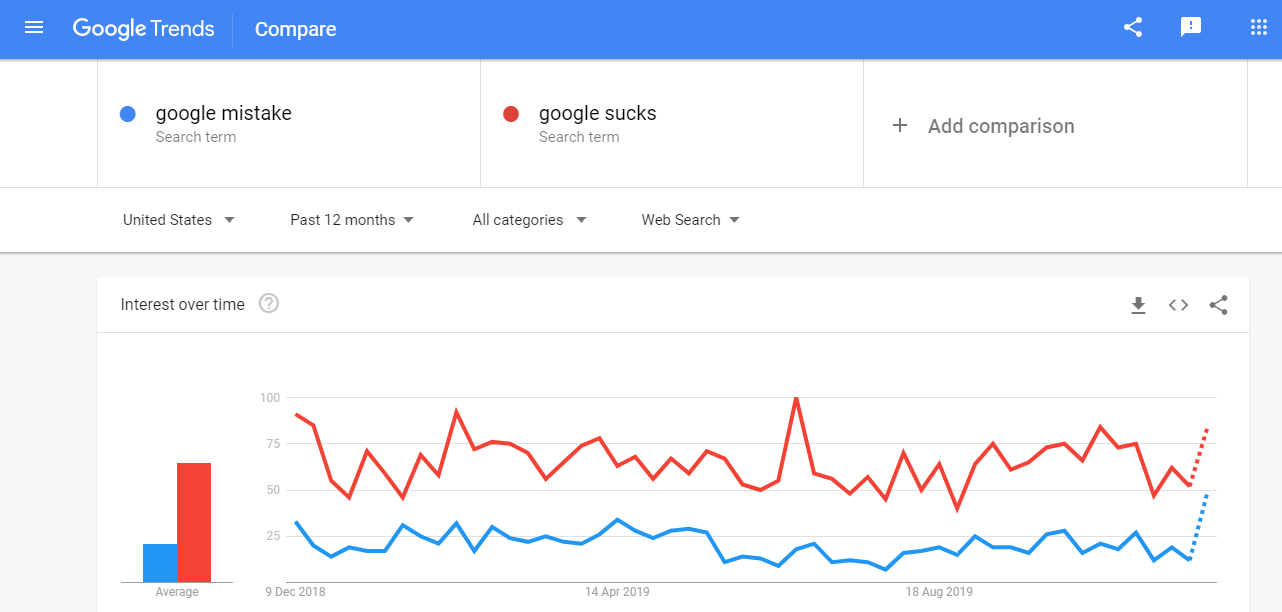The width and height of the screenshot is (1282, 612).
Task: Open the send feedback icon
Action: click(x=1191, y=28)
